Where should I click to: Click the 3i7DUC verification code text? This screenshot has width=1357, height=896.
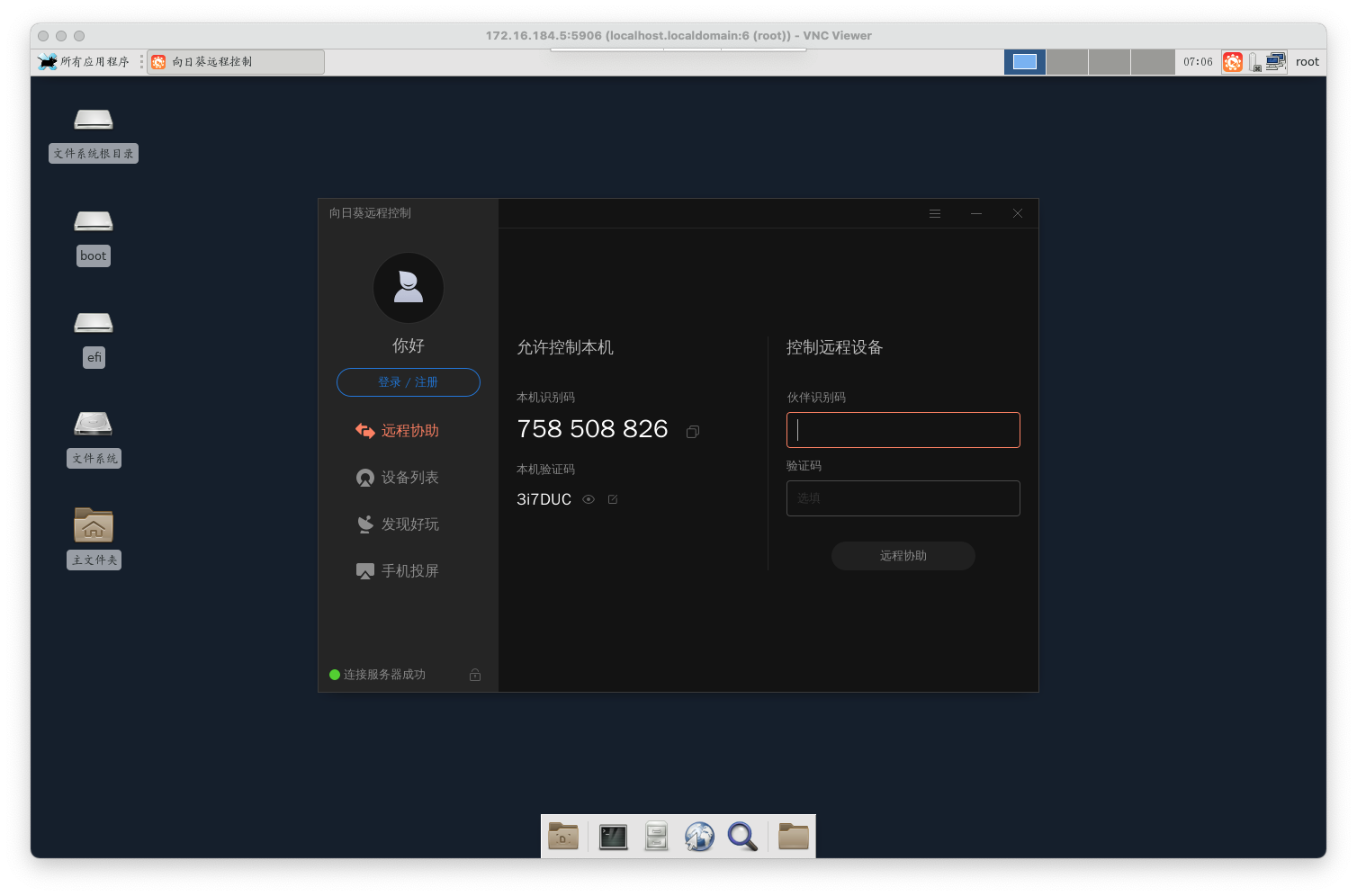point(544,499)
